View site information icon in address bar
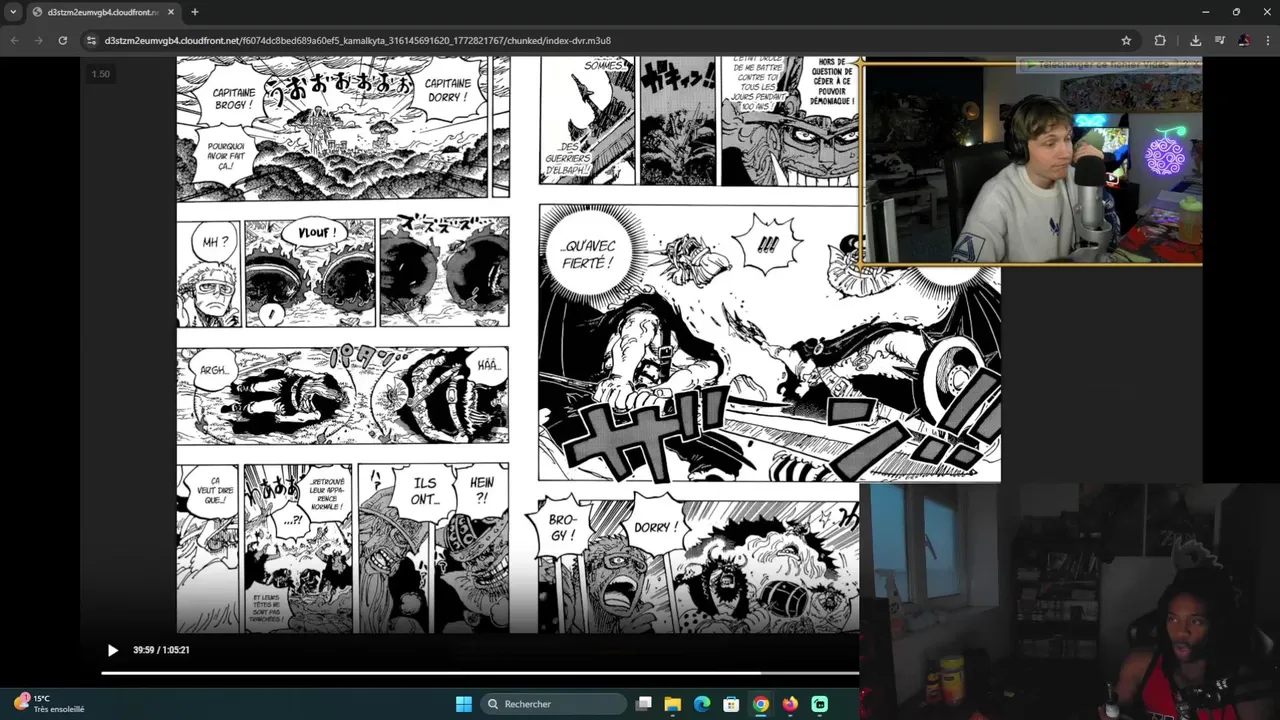Viewport: 1280px width, 720px height. 91,40
